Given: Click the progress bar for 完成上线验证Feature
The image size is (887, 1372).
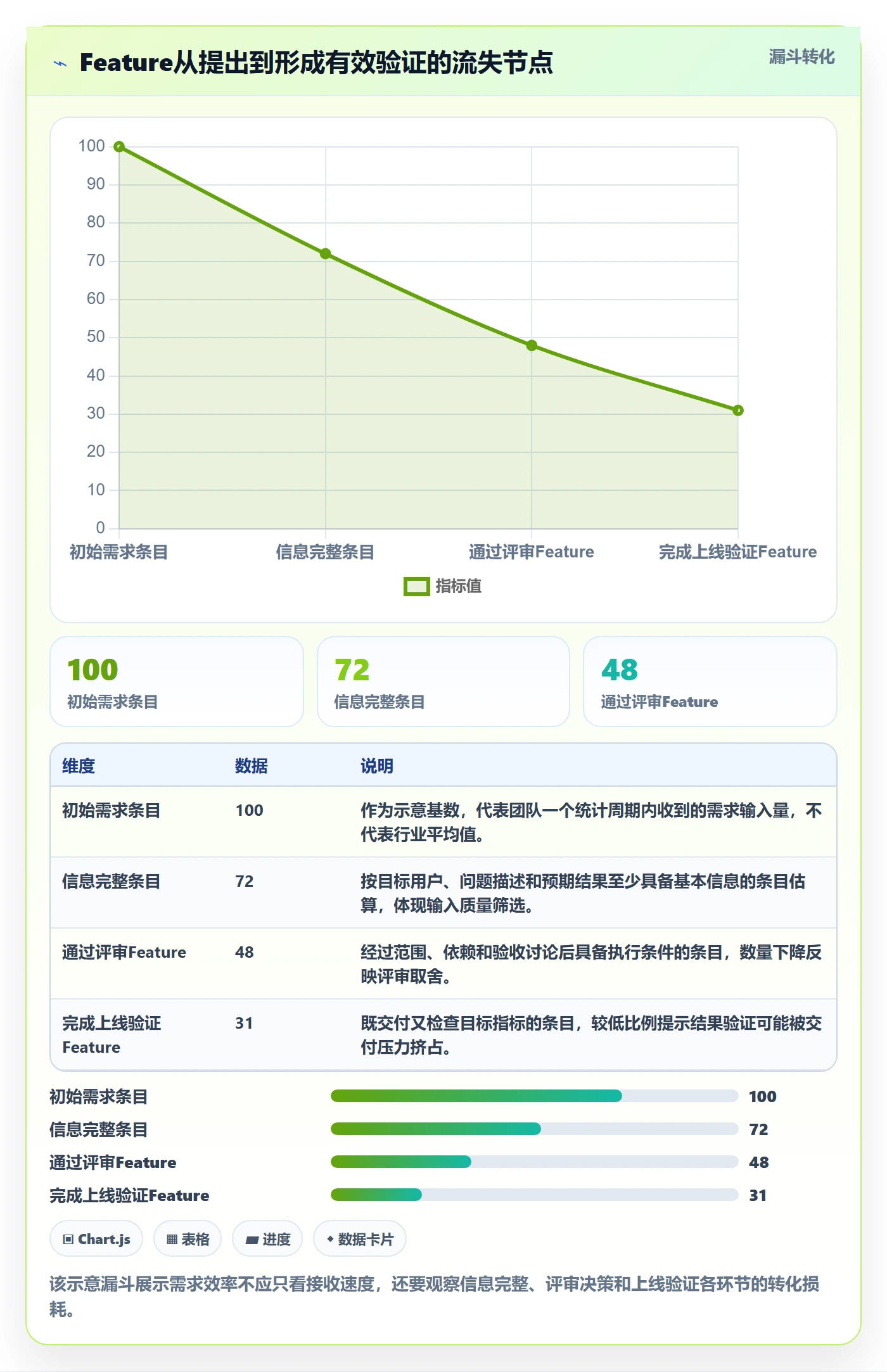Looking at the screenshot, I should [x=534, y=1195].
